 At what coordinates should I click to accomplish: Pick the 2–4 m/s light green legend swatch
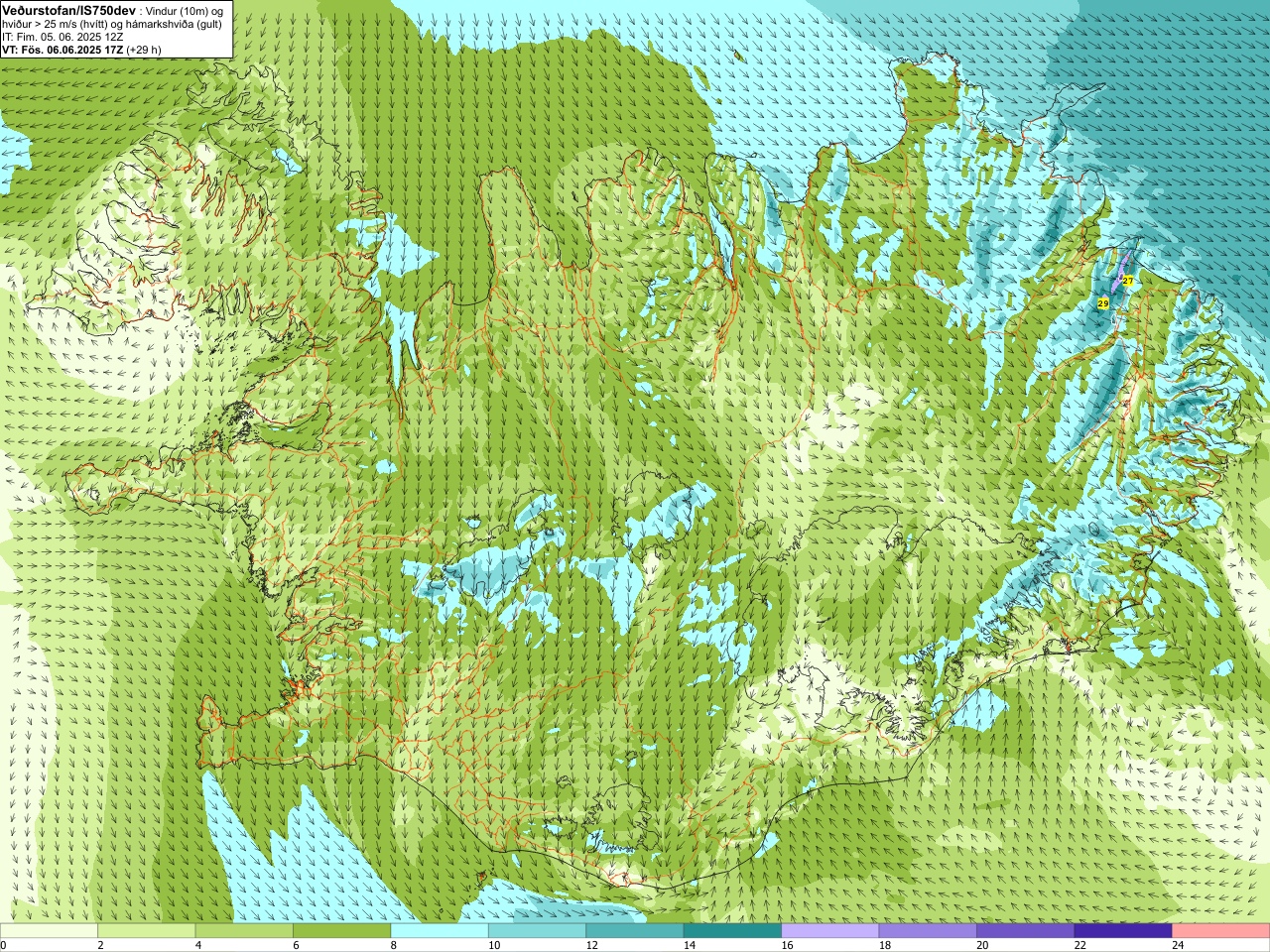click(147, 931)
